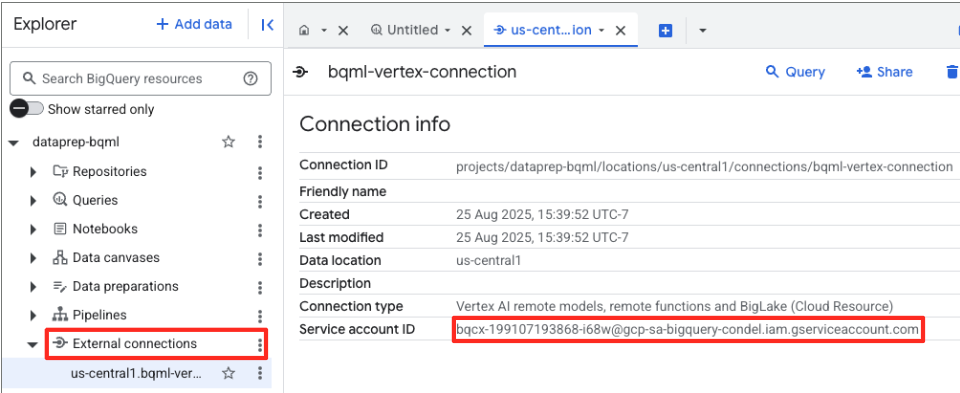Viewport: 960px width, 393px height.
Task: Star the dataprep-bqml project
Action: point(228,142)
